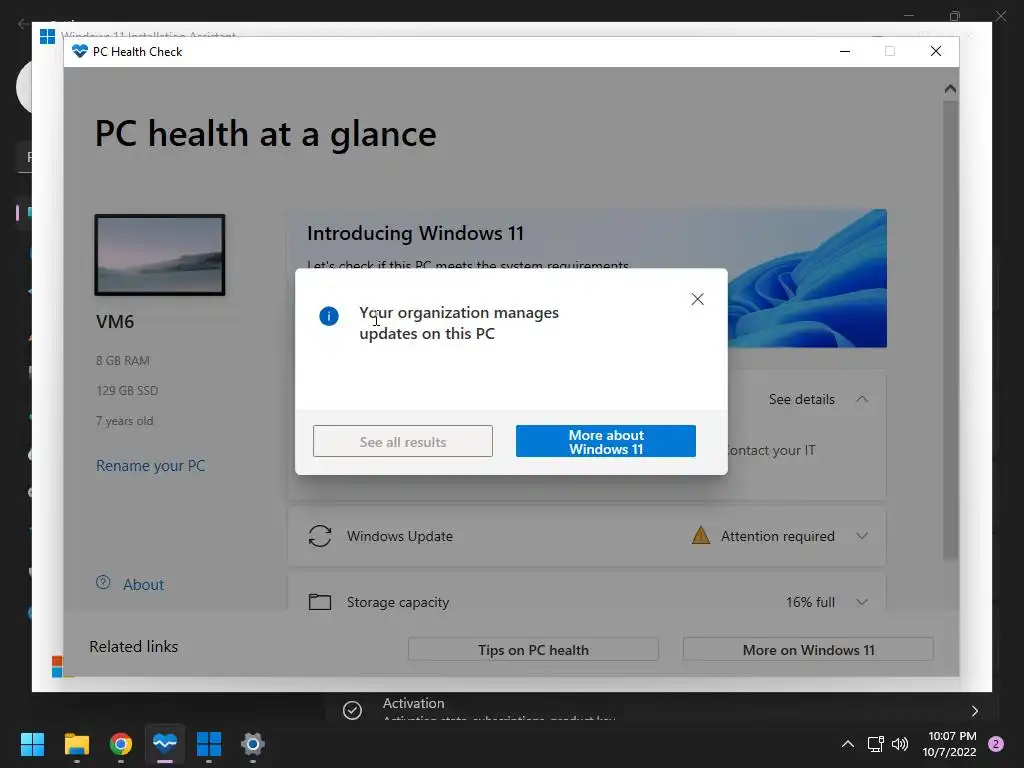Click the Attention required warning icon
This screenshot has width=1024, height=768.
701,536
